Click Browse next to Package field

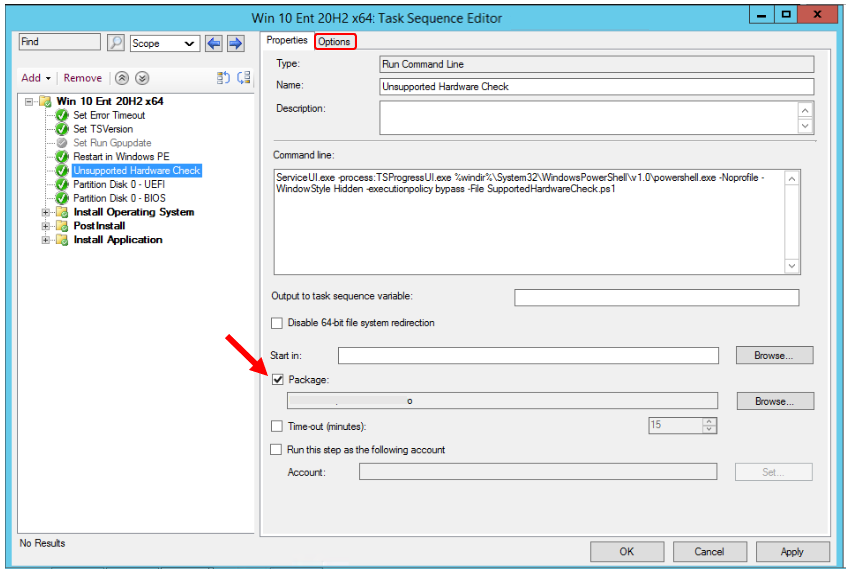tap(775, 402)
